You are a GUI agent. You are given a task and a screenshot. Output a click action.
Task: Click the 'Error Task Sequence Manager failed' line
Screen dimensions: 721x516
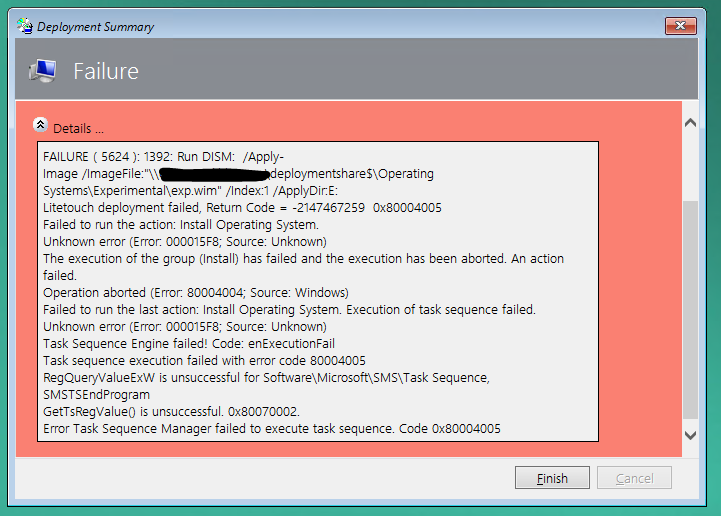pos(272,429)
